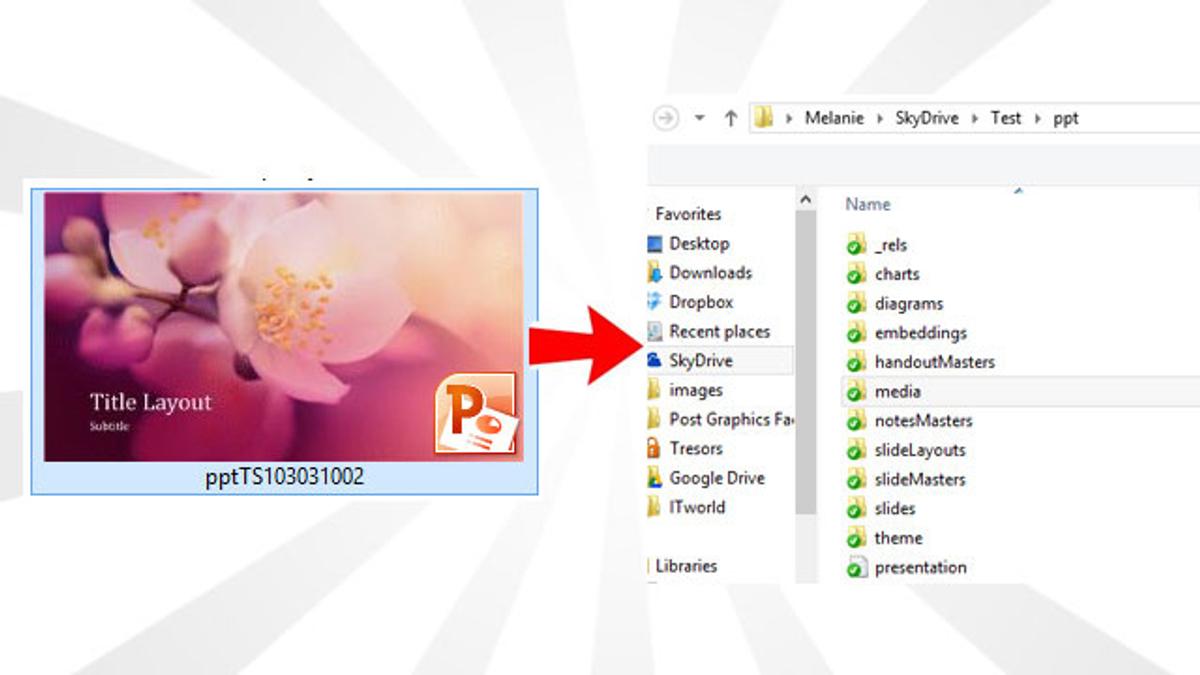Click the address bar folder icon

coord(765,118)
